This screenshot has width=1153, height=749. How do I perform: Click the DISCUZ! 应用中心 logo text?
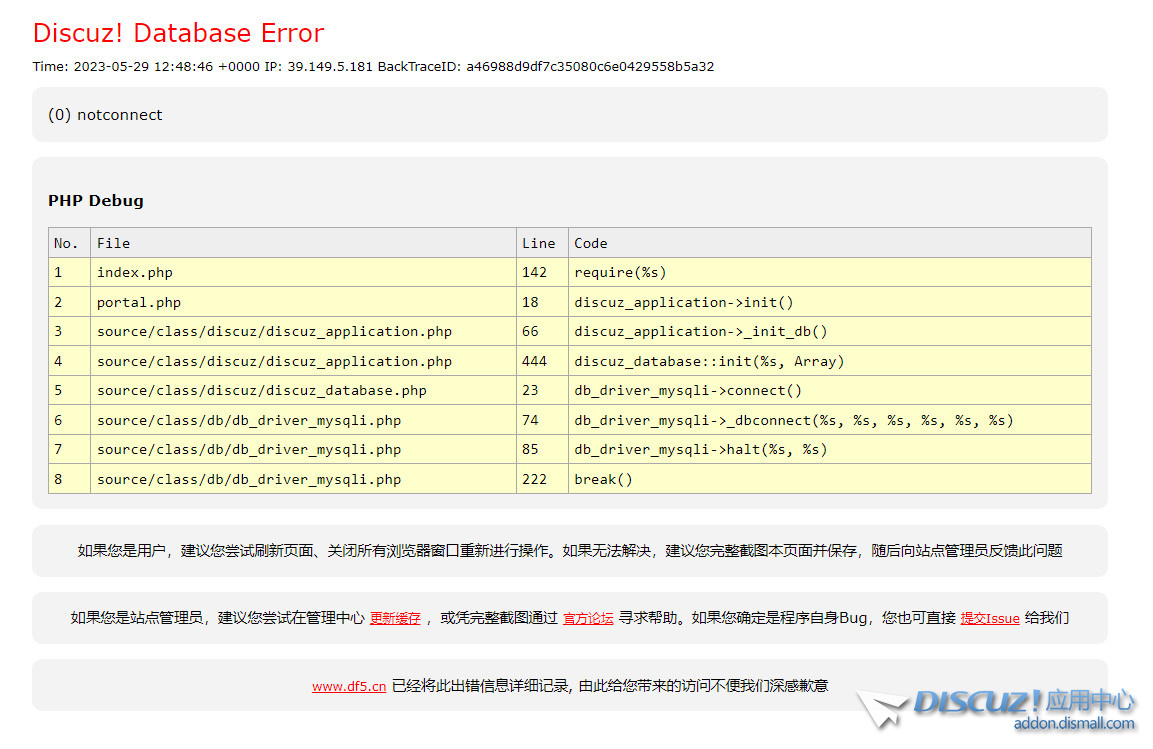point(1023,701)
